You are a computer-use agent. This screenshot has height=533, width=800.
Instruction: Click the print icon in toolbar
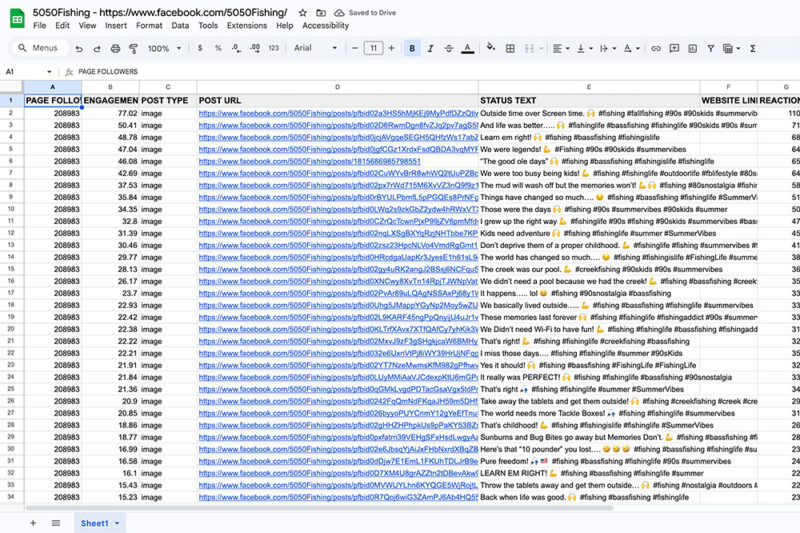(x=116, y=48)
